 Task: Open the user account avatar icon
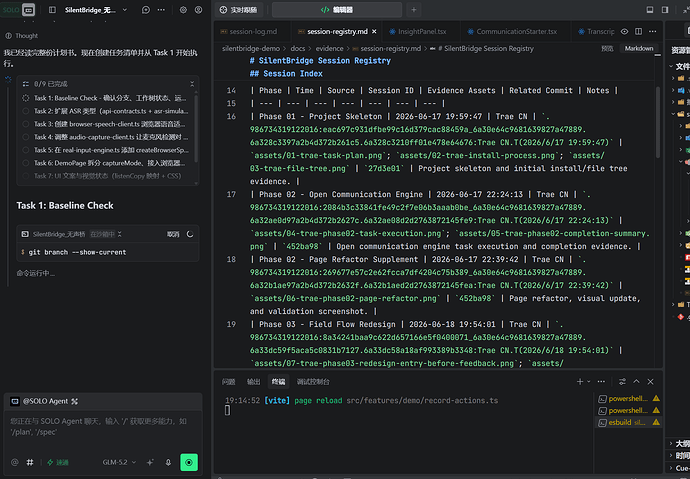click(198, 10)
